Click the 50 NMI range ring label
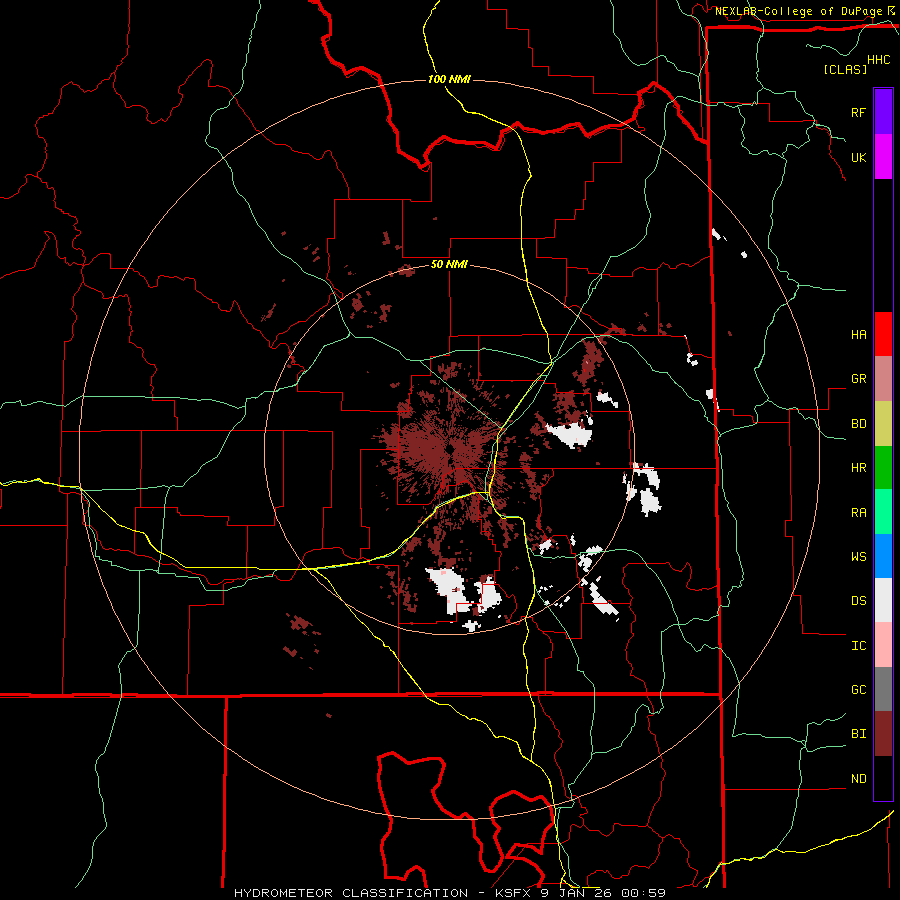900x900 pixels. pyautogui.click(x=449, y=264)
